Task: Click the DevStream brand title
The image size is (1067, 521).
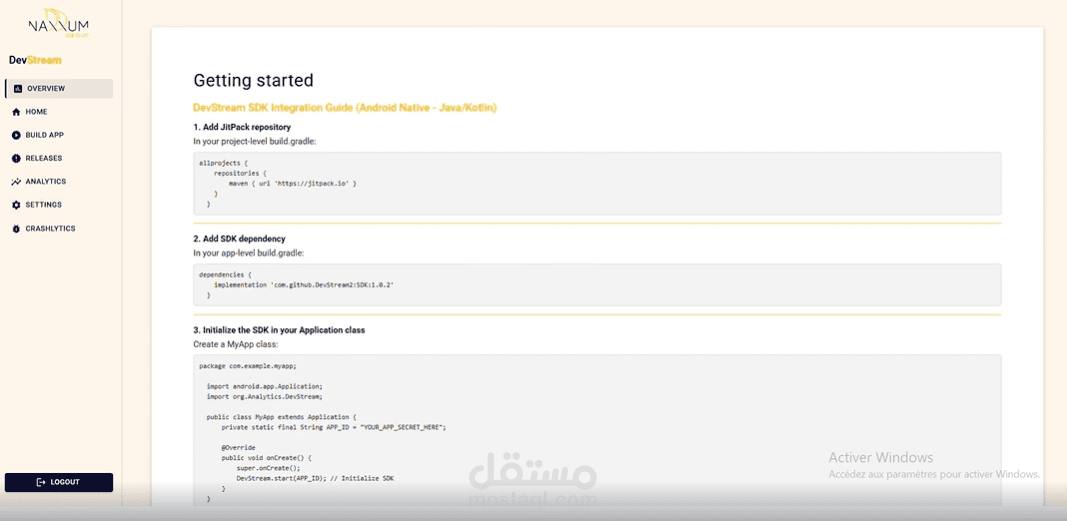Action: pyautogui.click(x=35, y=60)
